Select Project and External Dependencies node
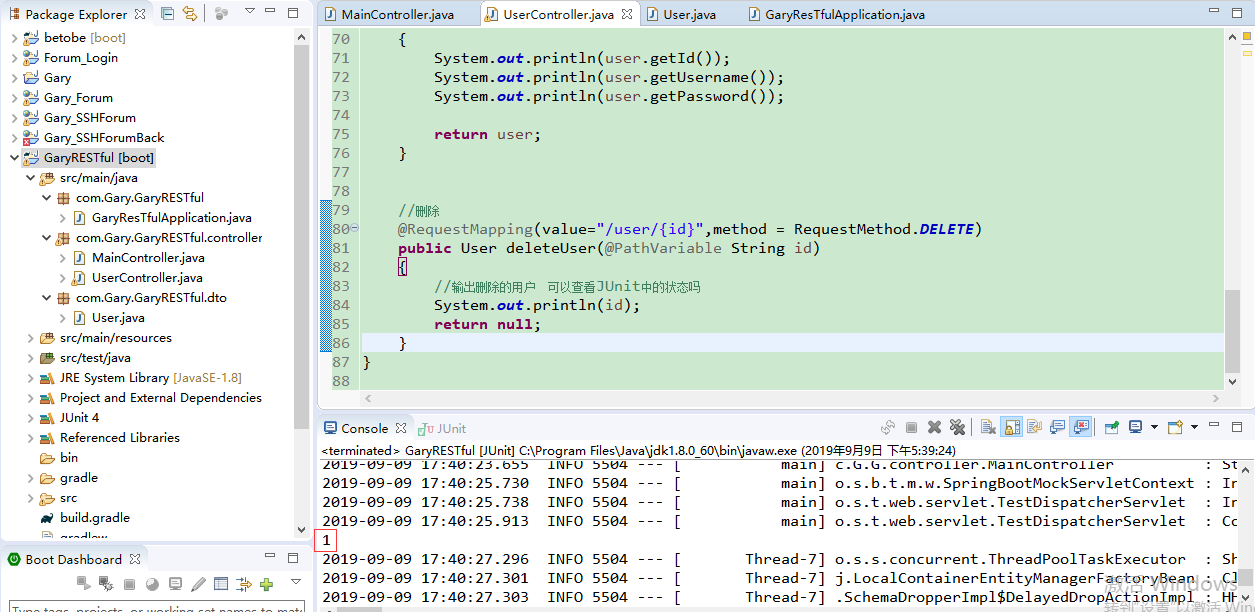 tap(161, 398)
